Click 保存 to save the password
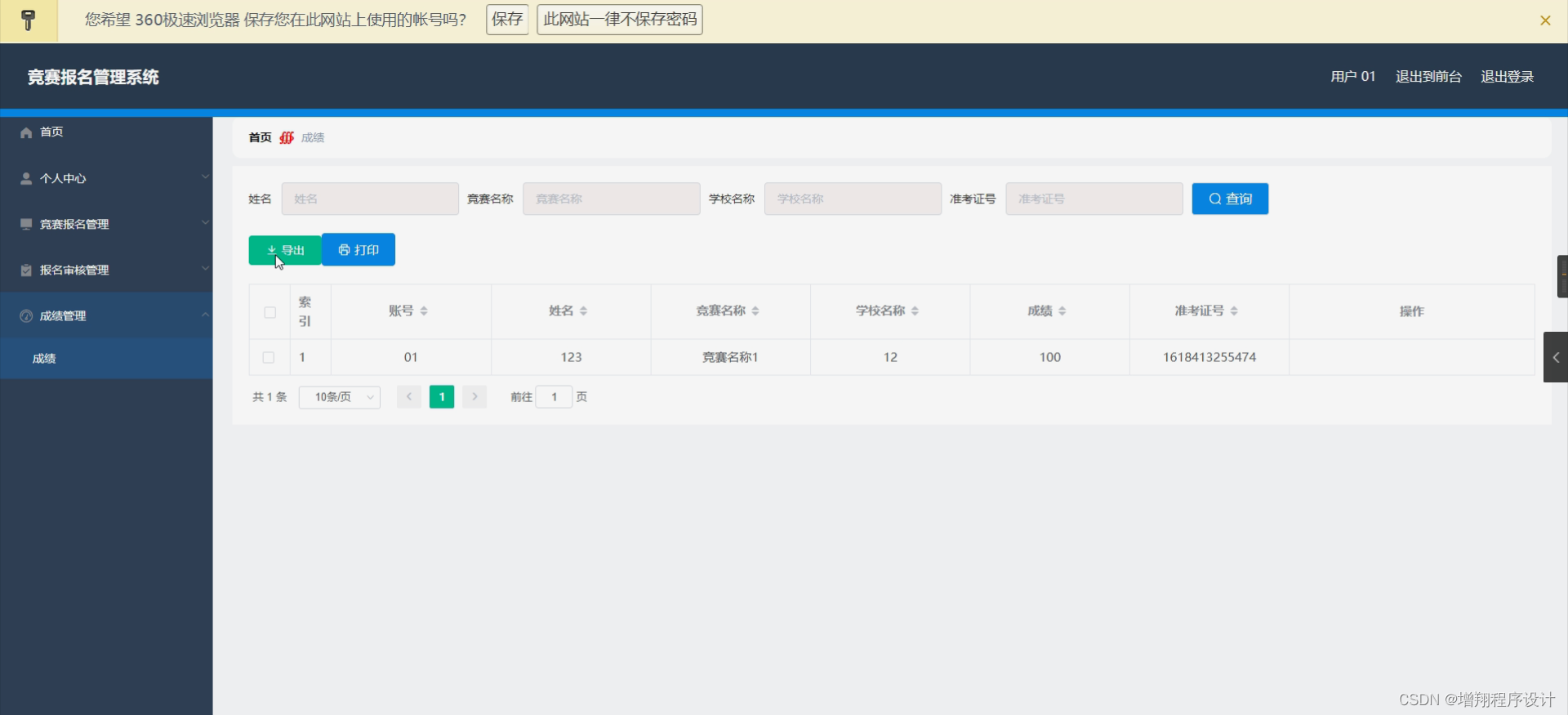 (x=507, y=20)
